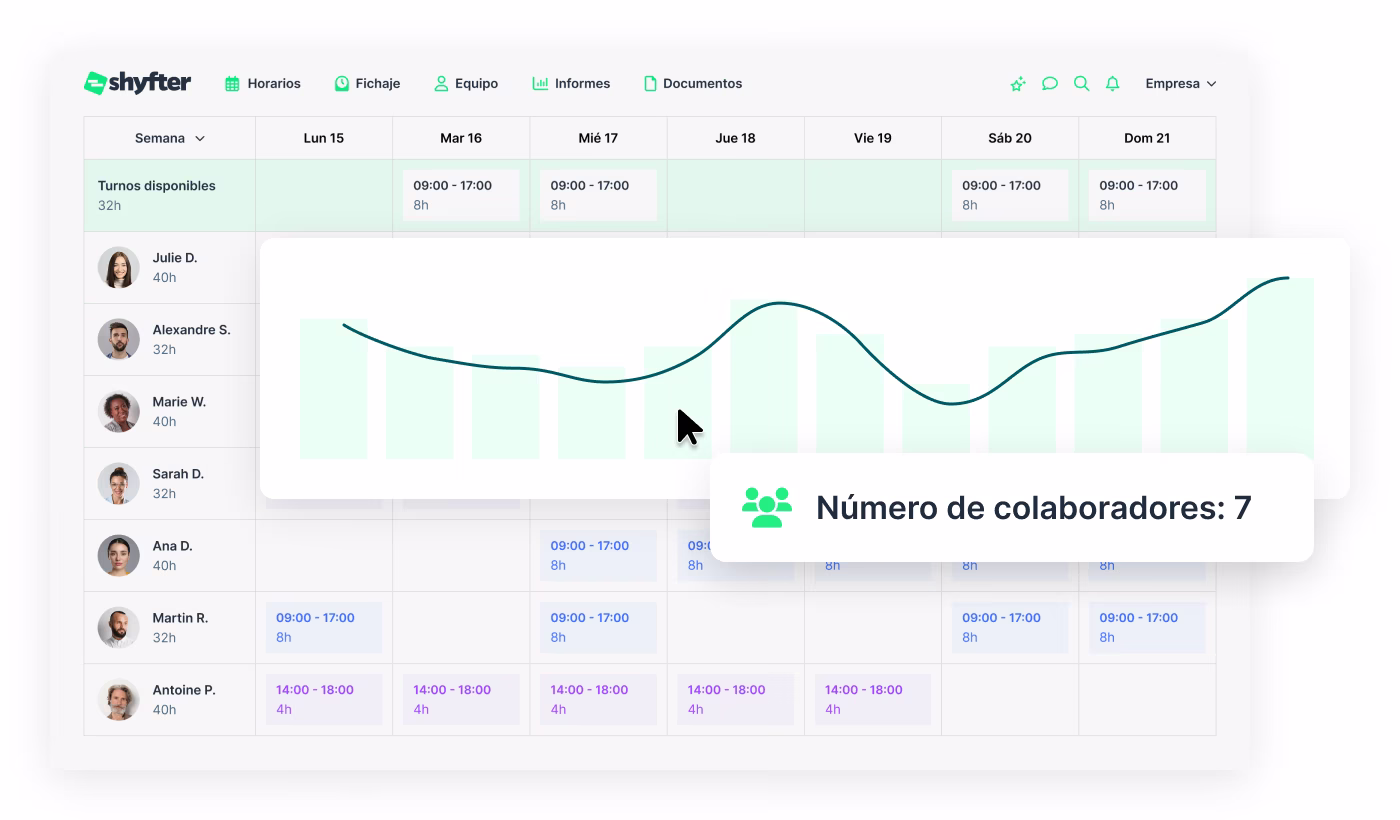This screenshot has width=1400, height=820.
Task: Click the tallest rightmost chart bar
Action: [1280, 368]
